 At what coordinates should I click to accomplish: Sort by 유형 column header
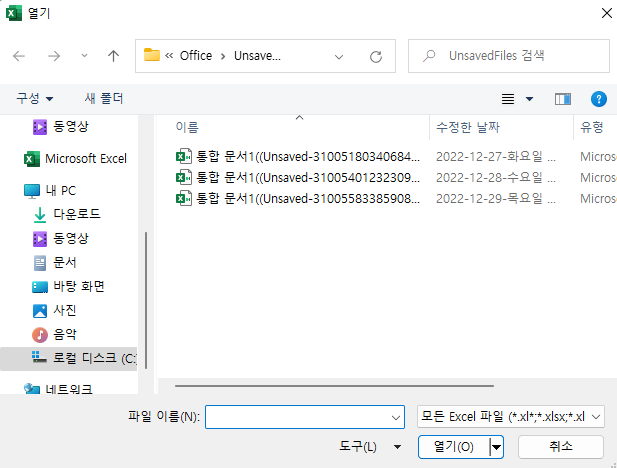pos(592,127)
